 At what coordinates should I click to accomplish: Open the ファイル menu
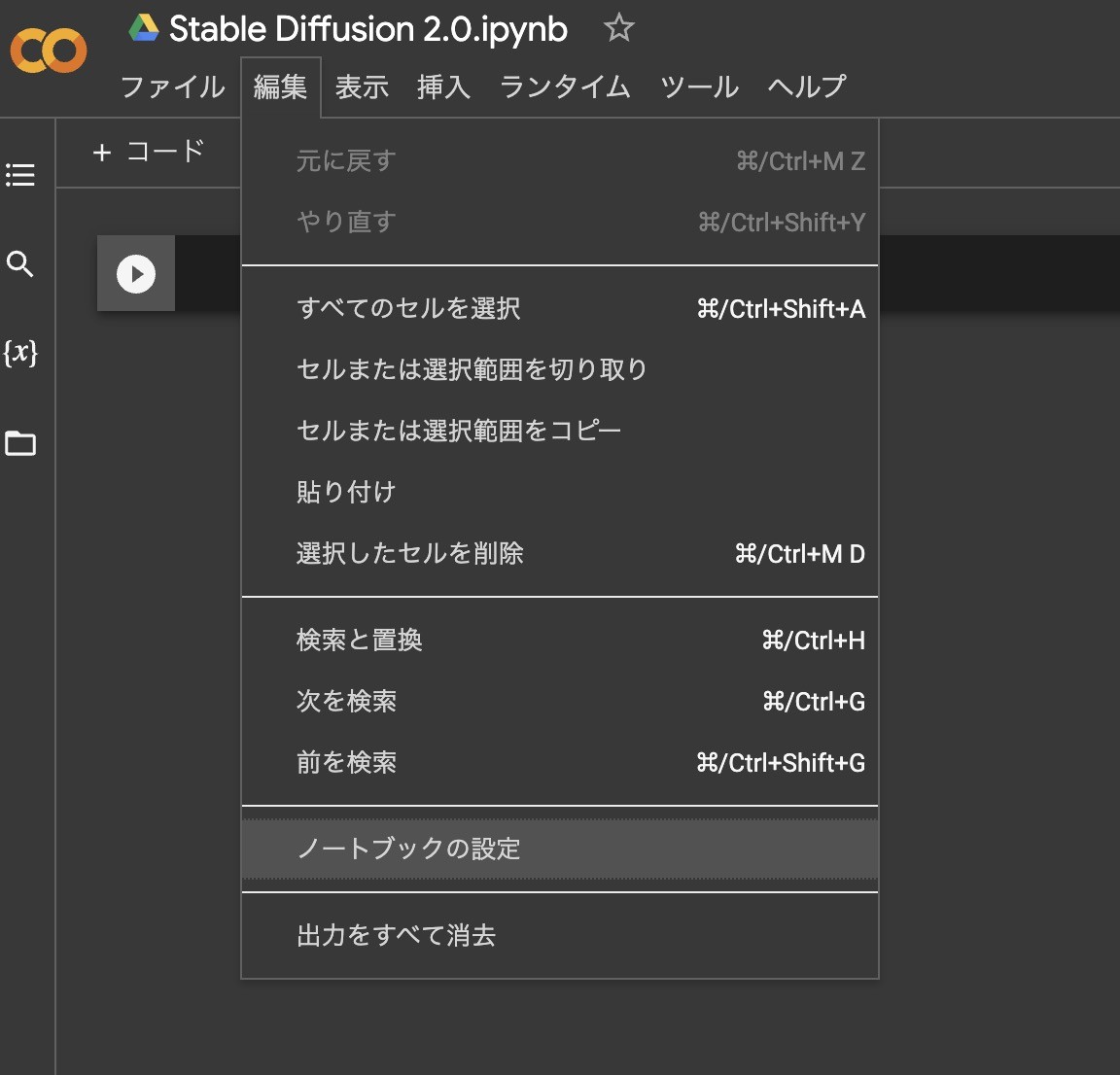coord(173,87)
